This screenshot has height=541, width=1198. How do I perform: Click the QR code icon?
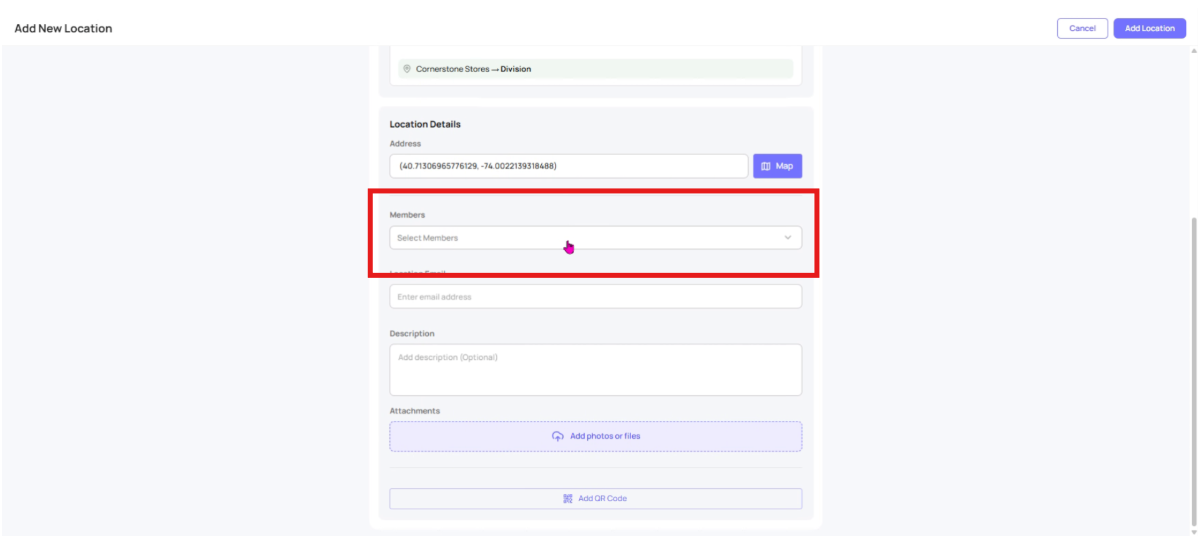567,498
